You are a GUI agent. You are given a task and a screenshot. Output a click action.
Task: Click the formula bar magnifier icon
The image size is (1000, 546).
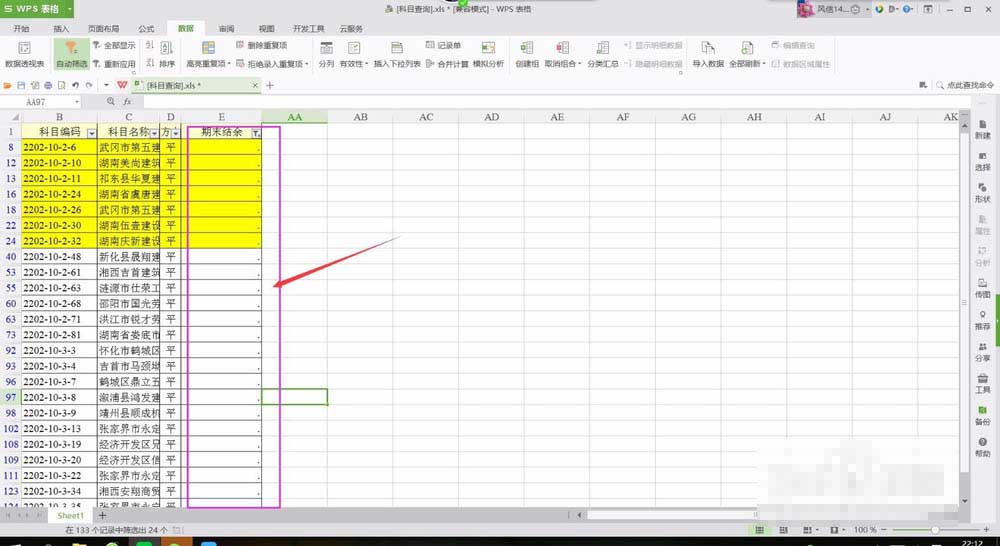111,102
